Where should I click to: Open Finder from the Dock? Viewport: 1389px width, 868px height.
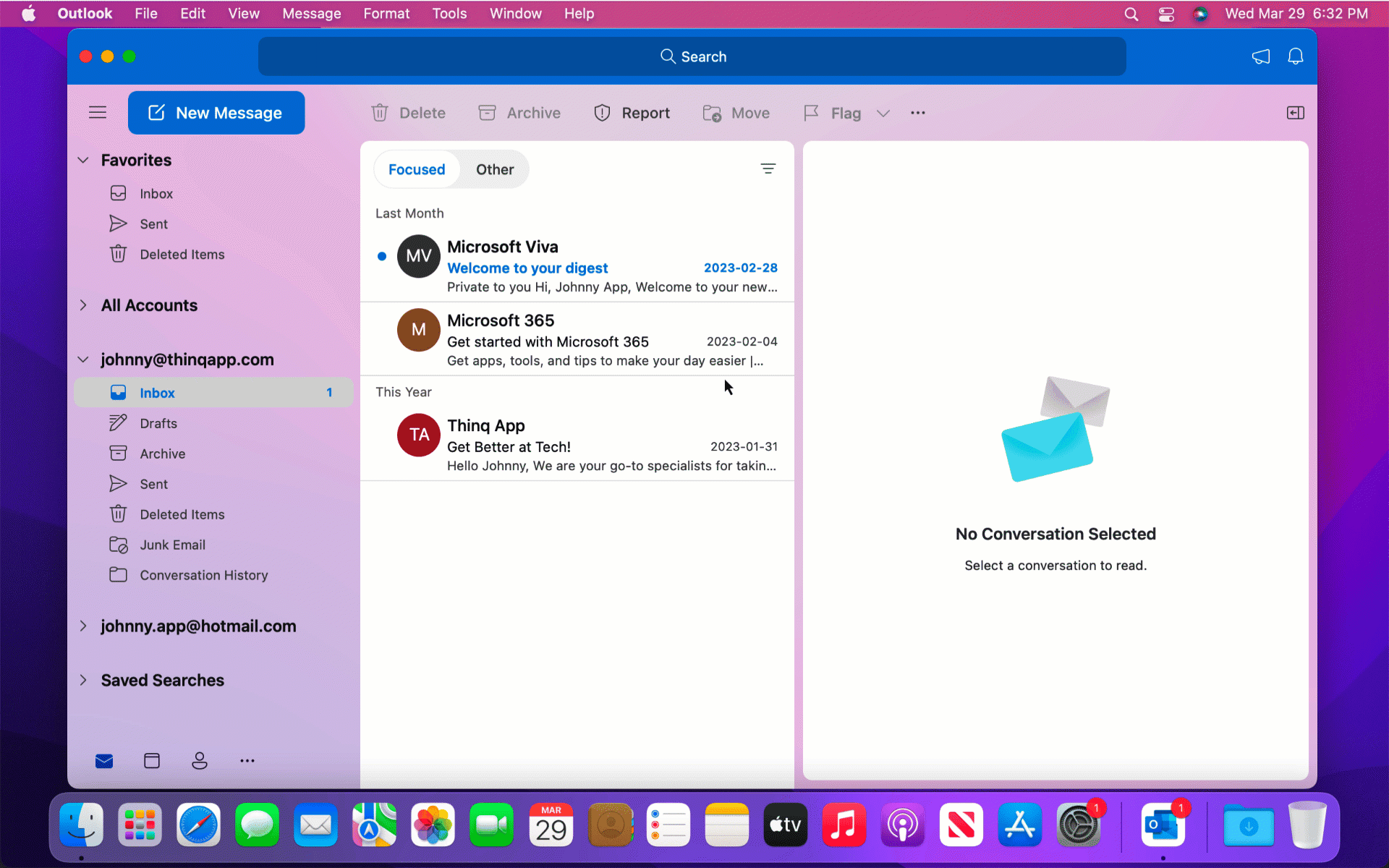(x=81, y=825)
